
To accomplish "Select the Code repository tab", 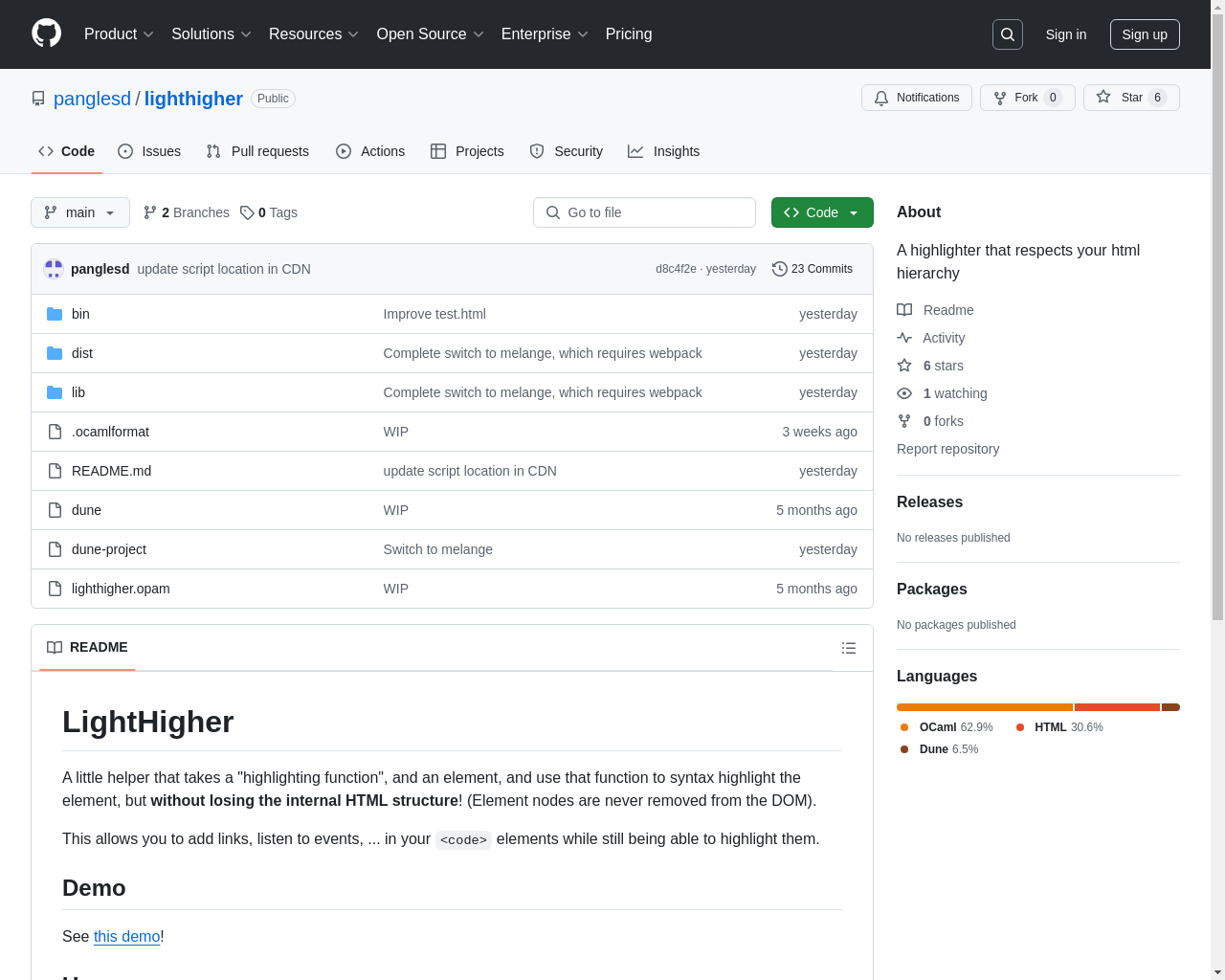I will 67,151.
